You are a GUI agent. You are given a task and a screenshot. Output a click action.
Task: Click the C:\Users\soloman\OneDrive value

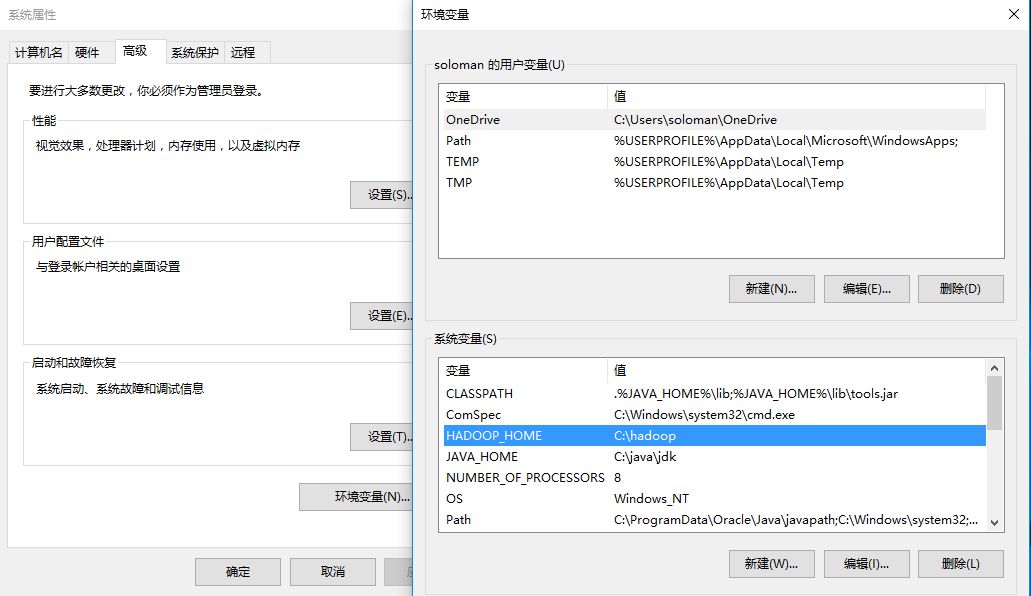pos(695,120)
